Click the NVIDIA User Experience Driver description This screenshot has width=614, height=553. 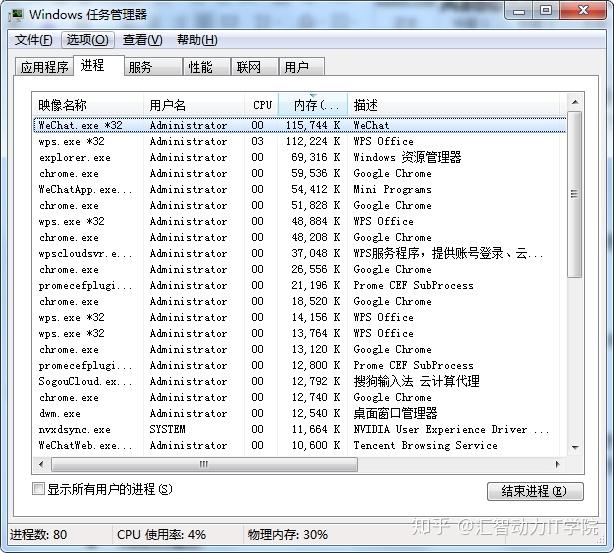pyautogui.click(x=451, y=429)
